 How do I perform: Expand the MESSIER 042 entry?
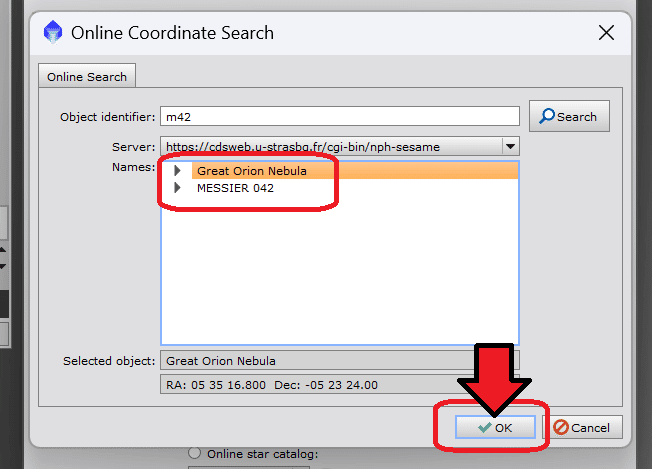pyautogui.click(x=178, y=188)
